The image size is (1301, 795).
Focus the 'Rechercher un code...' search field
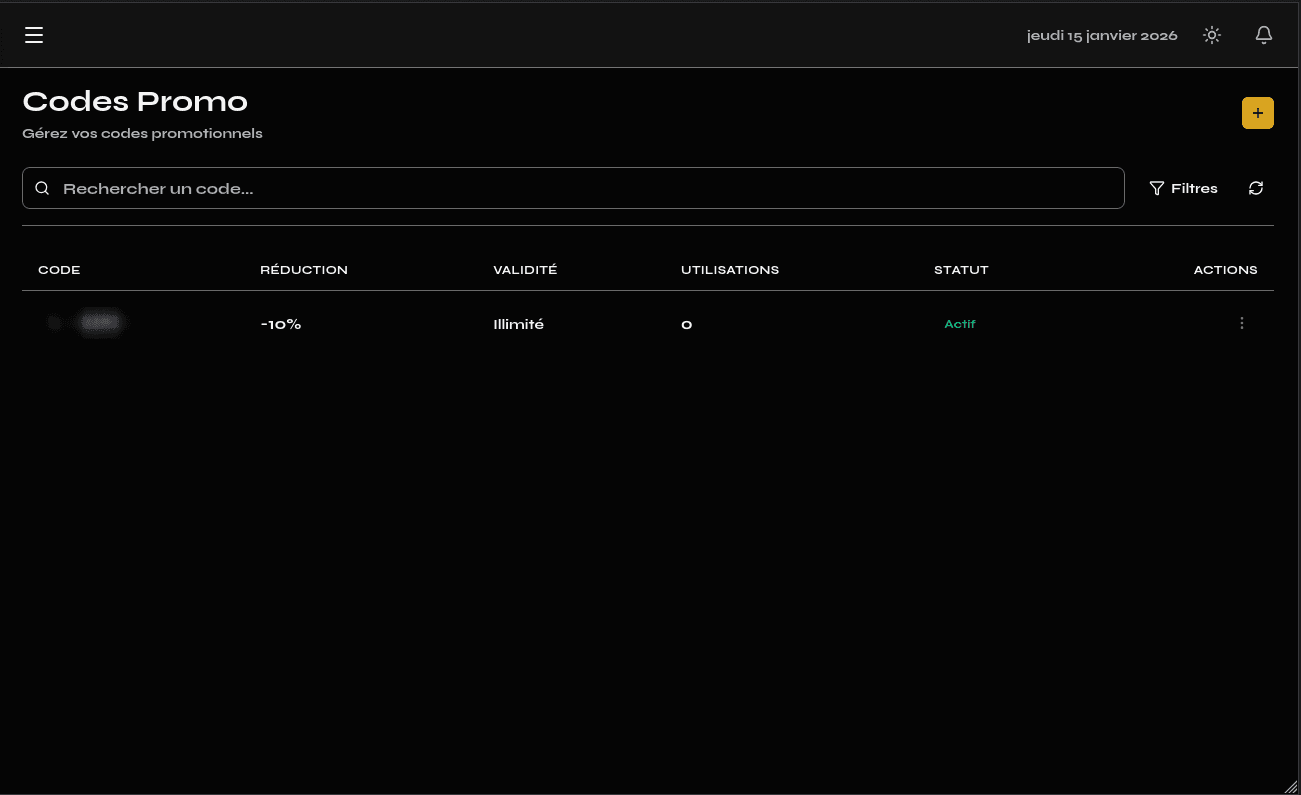580,188
